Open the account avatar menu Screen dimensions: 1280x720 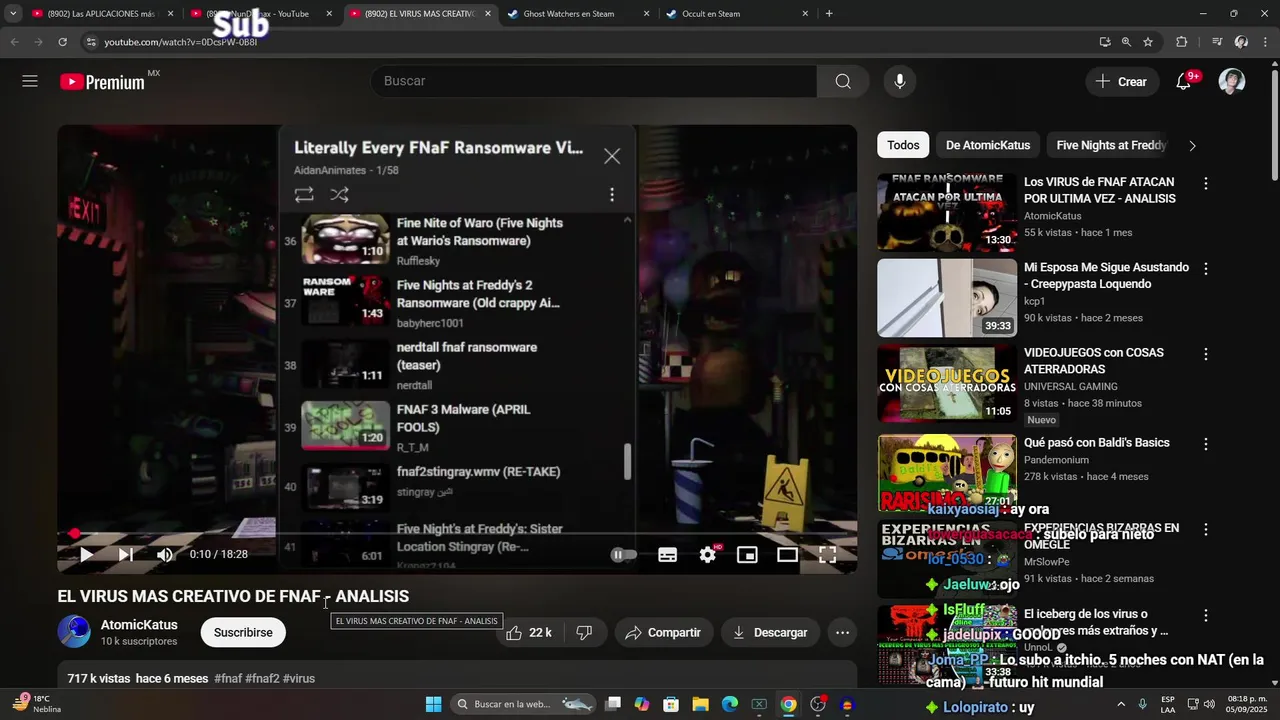click(x=1232, y=82)
